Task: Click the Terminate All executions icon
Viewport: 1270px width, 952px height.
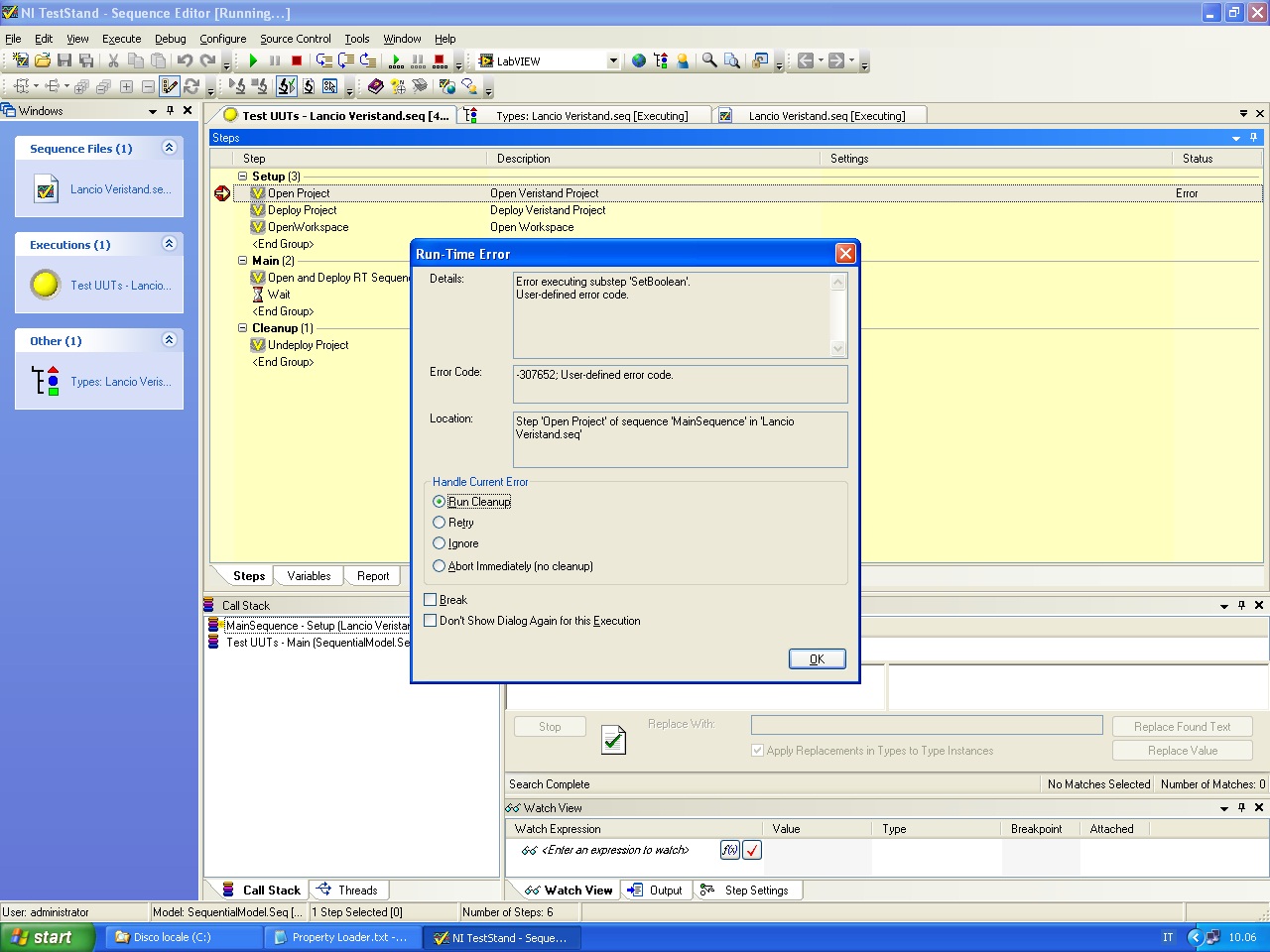Action: tap(440, 60)
